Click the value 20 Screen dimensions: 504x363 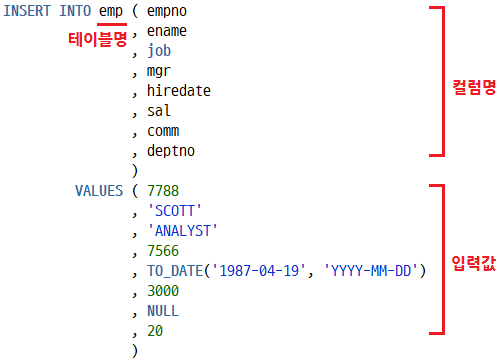point(155,331)
